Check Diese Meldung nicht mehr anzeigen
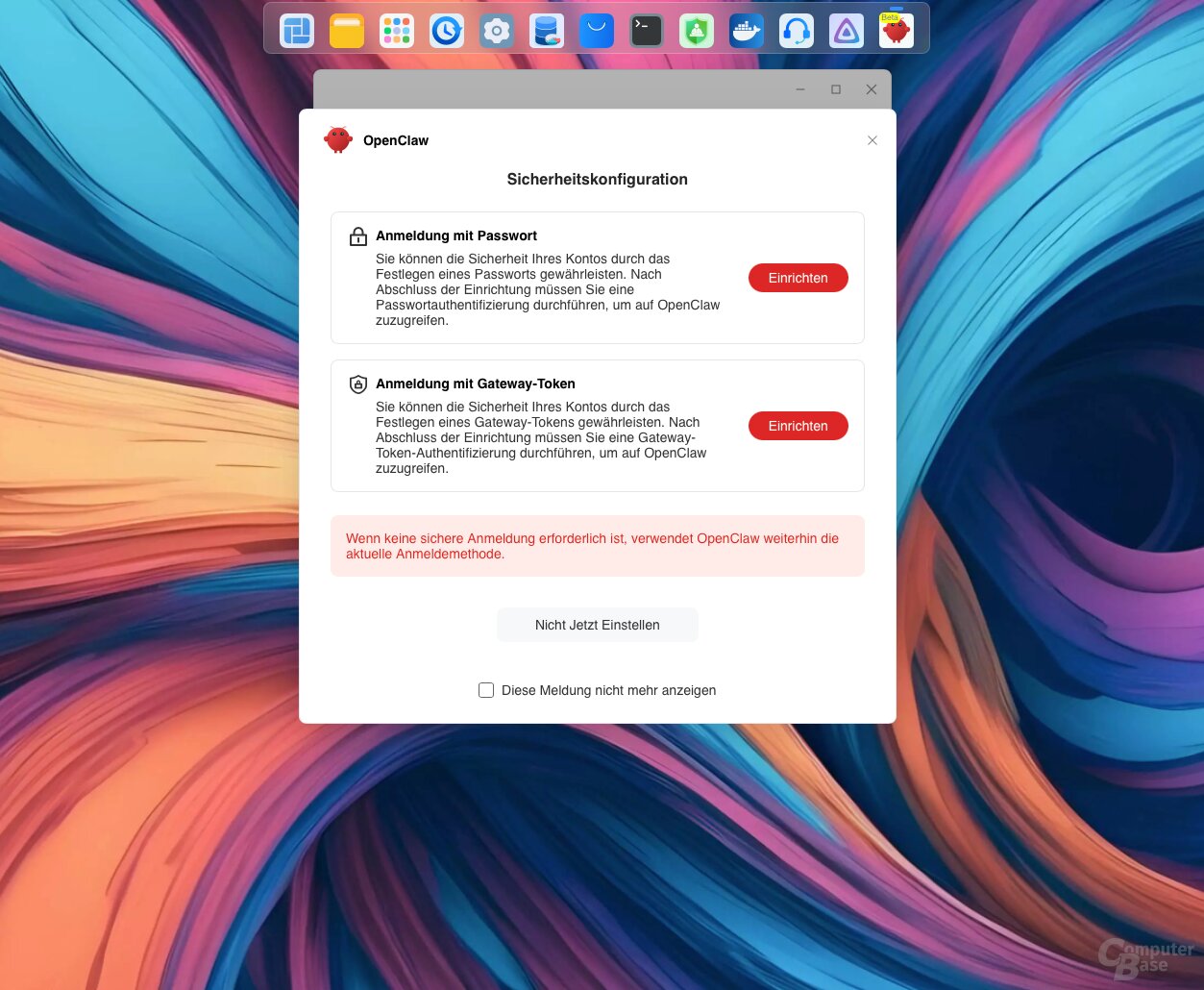The image size is (1204, 990). coord(486,690)
